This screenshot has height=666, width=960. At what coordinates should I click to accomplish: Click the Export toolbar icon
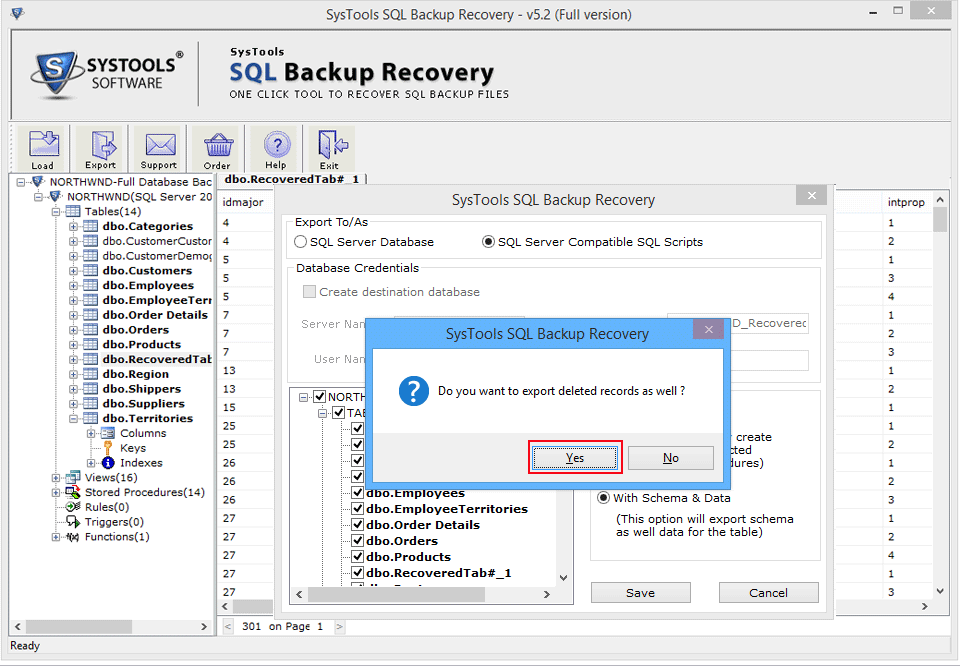(x=101, y=148)
